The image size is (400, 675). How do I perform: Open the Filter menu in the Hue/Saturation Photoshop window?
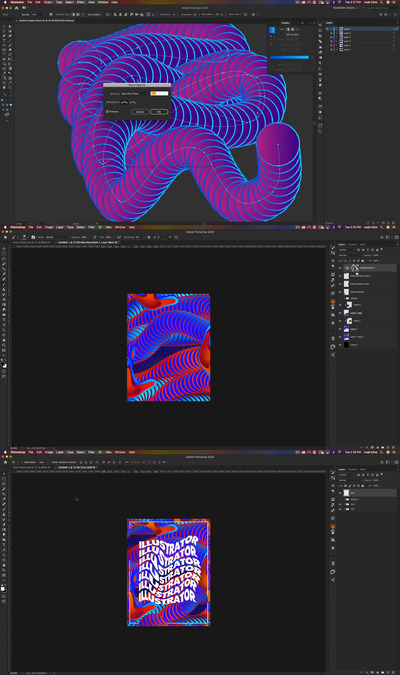coord(91,227)
